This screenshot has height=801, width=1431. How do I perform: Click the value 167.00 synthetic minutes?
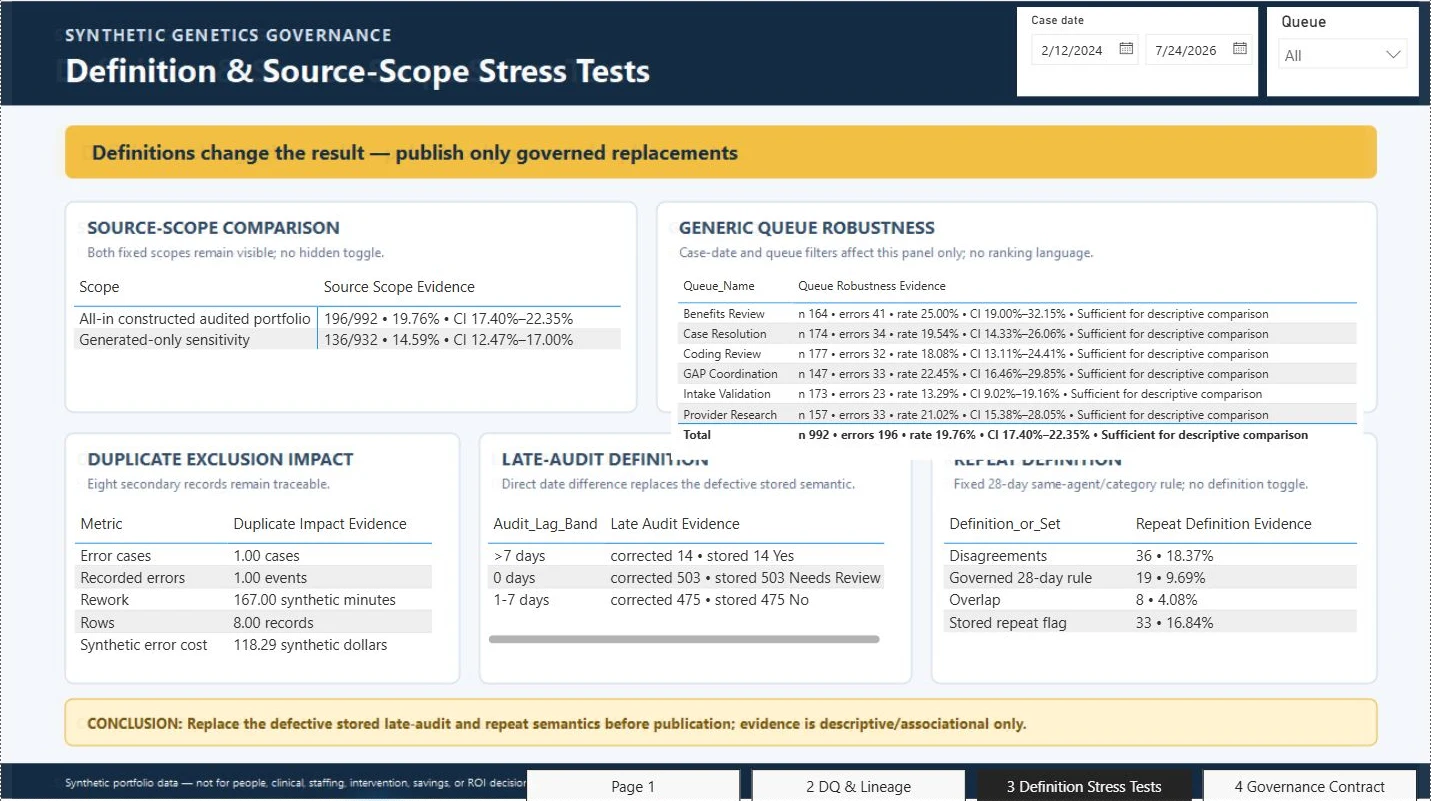tap(315, 600)
